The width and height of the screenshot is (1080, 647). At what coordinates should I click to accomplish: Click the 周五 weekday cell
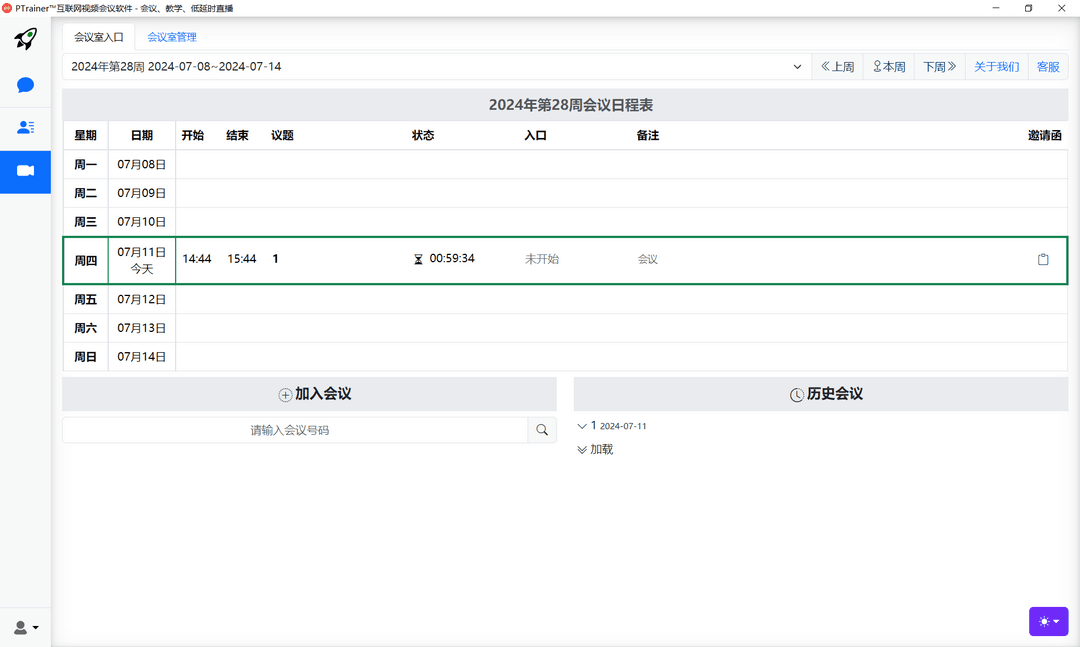pyautogui.click(x=85, y=300)
